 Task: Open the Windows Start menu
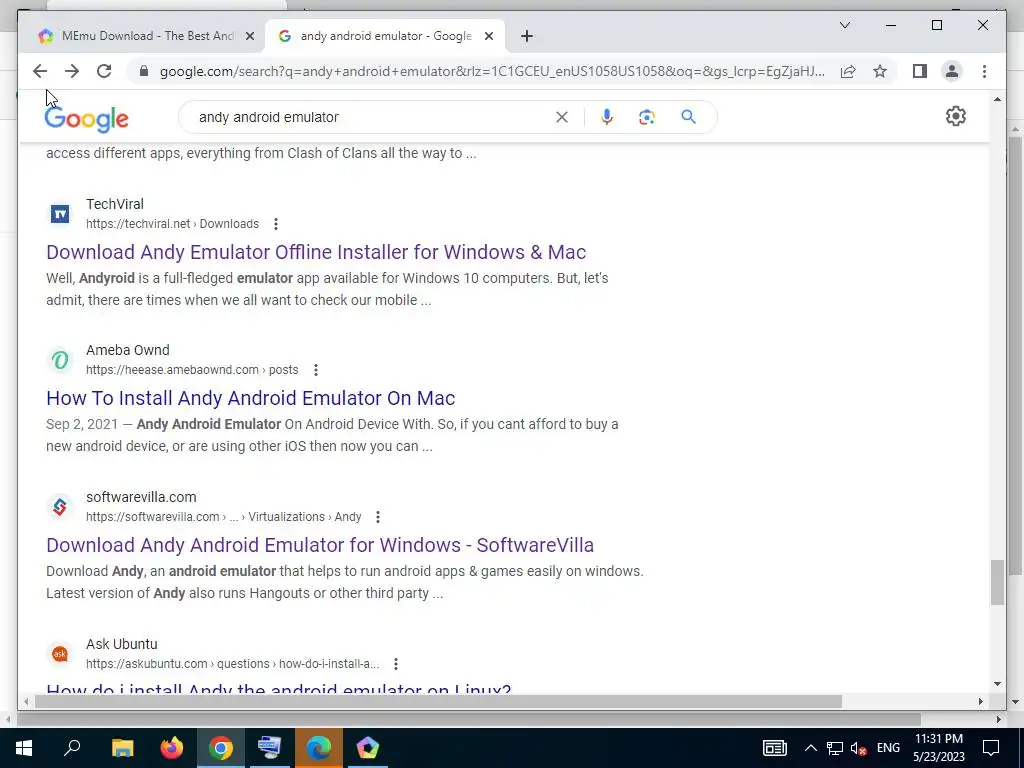pos(24,748)
